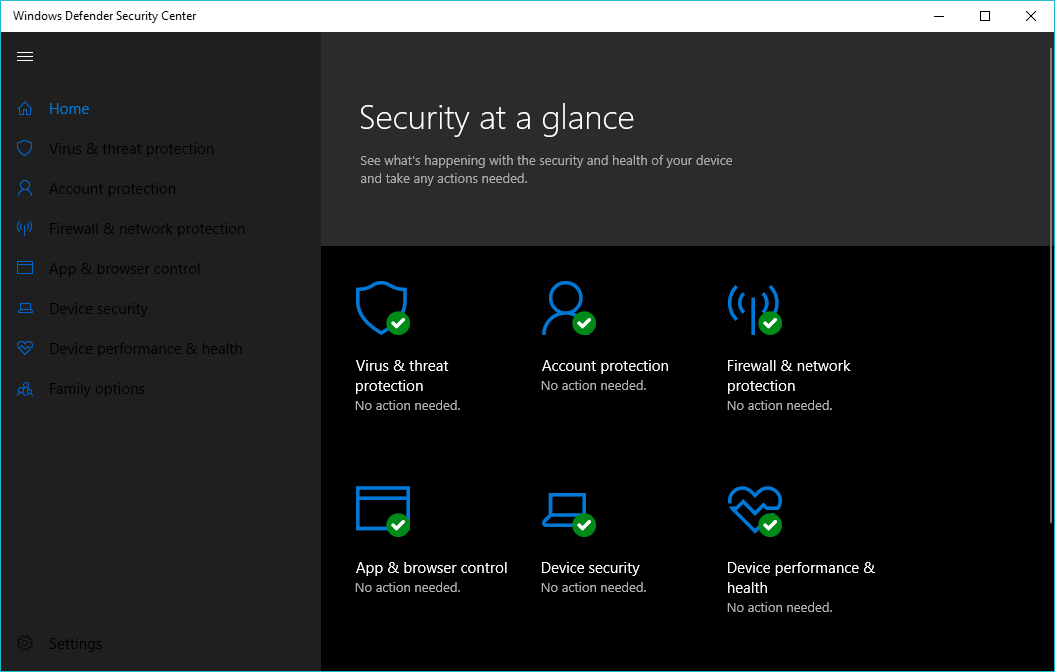
Task: Click the Firewall & network antenna tile icon
Action: [752, 307]
